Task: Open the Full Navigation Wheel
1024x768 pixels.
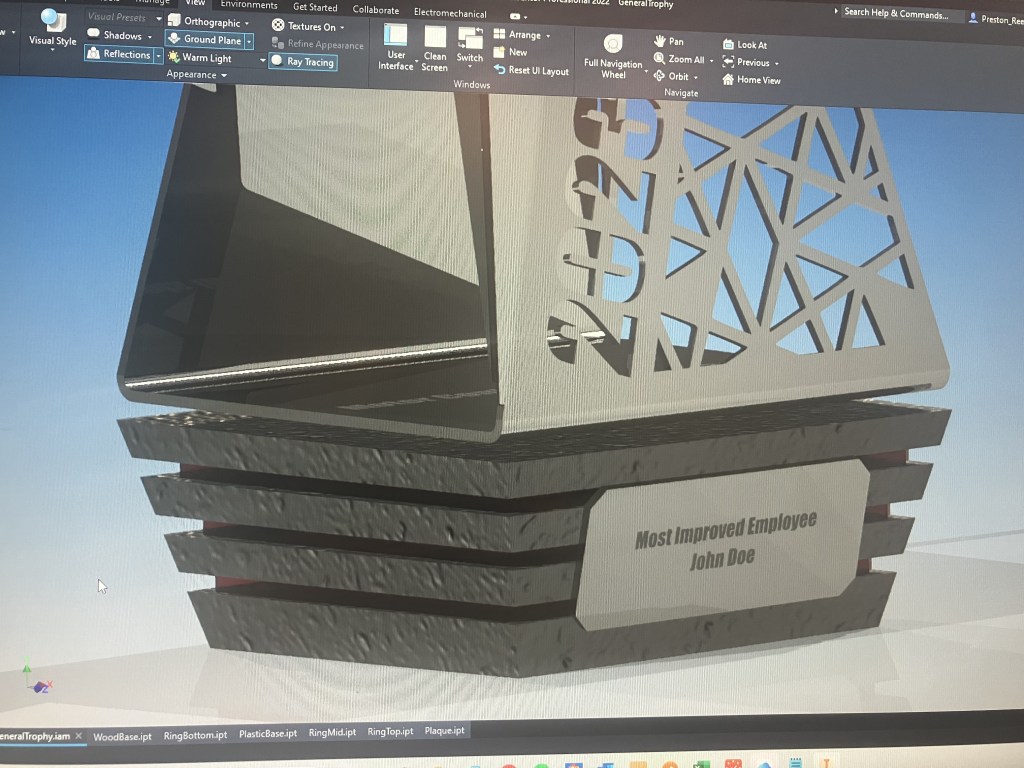Action: point(613,44)
